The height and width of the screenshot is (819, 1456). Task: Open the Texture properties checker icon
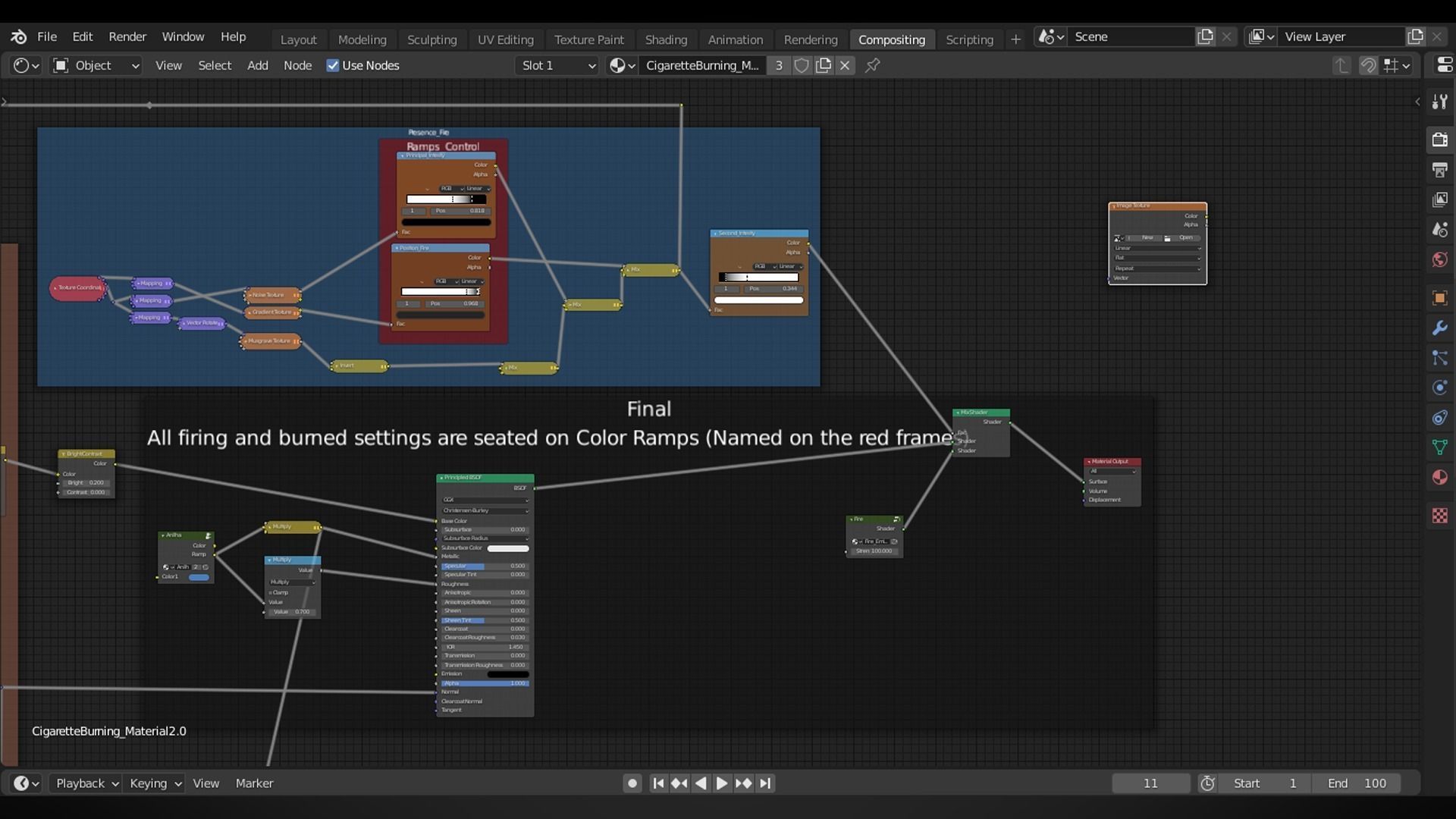1439,516
